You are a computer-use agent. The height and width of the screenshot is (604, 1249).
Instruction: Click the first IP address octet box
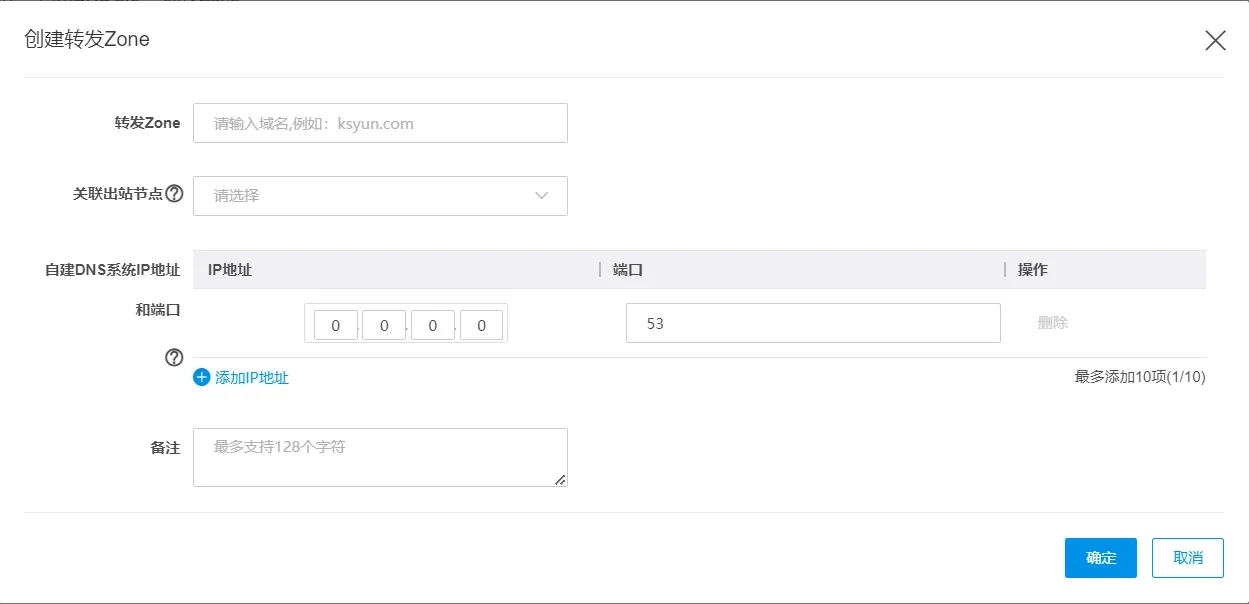(x=336, y=326)
